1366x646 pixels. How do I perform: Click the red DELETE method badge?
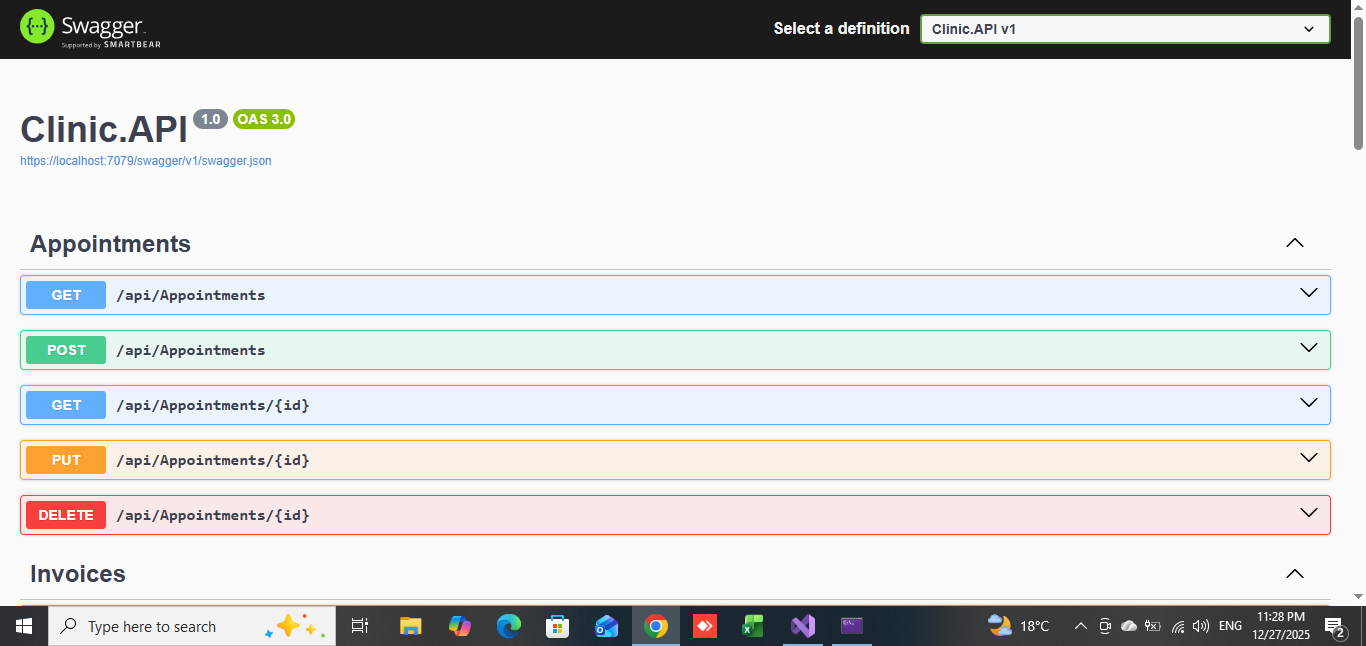pos(66,515)
